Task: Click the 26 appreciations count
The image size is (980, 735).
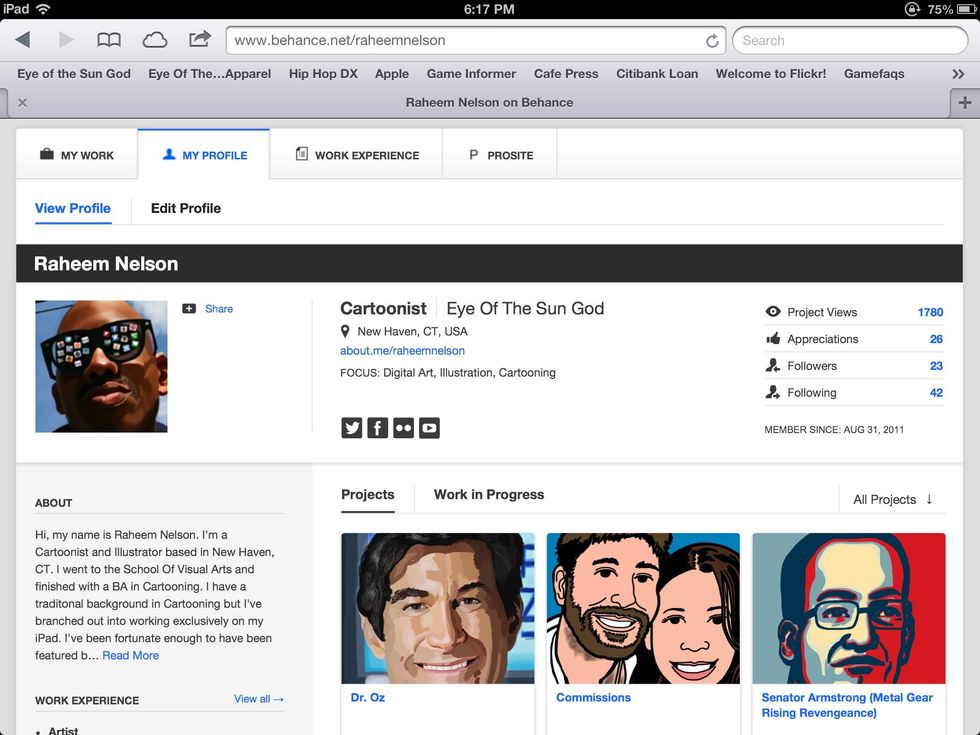Action: (x=936, y=339)
